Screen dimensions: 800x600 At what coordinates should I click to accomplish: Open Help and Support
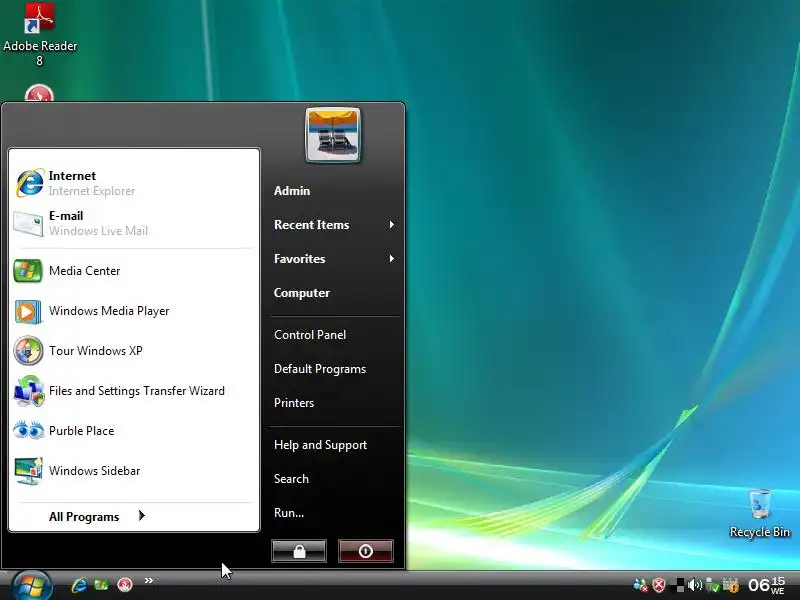click(x=320, y=445)
